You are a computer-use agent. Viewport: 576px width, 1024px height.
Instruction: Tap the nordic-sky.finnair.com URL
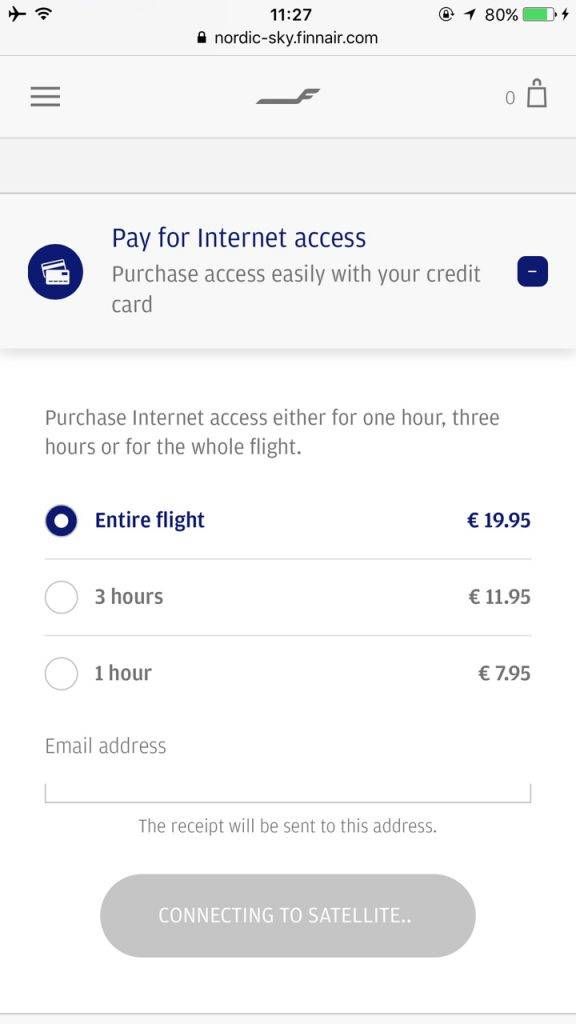click(296, 38)
